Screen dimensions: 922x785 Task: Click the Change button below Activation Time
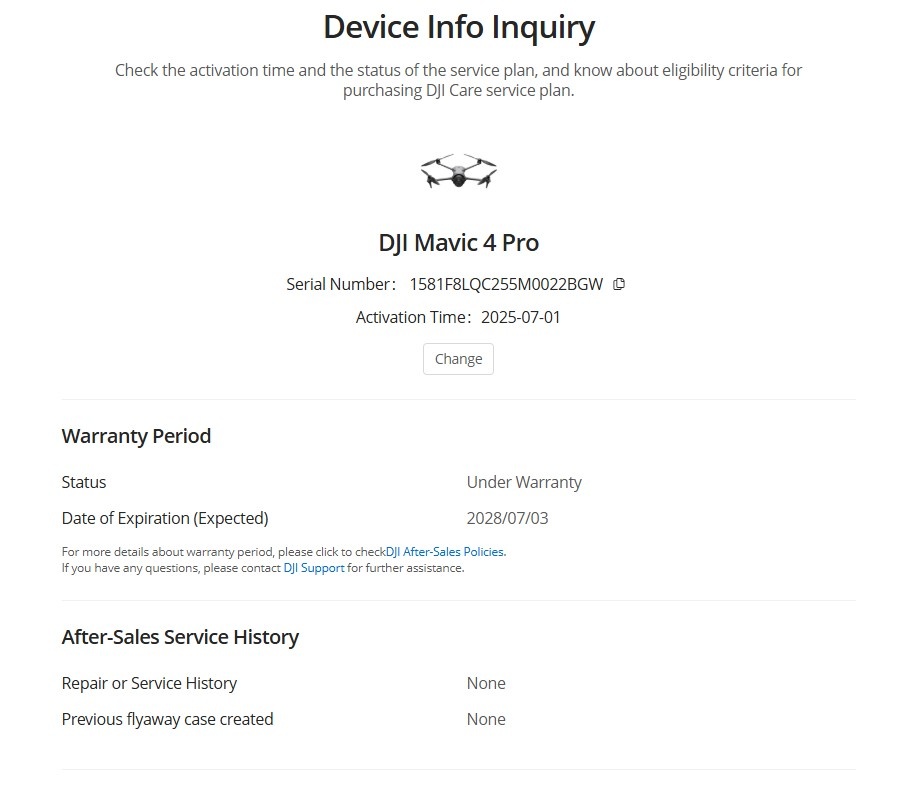click(x=458, y=358)
